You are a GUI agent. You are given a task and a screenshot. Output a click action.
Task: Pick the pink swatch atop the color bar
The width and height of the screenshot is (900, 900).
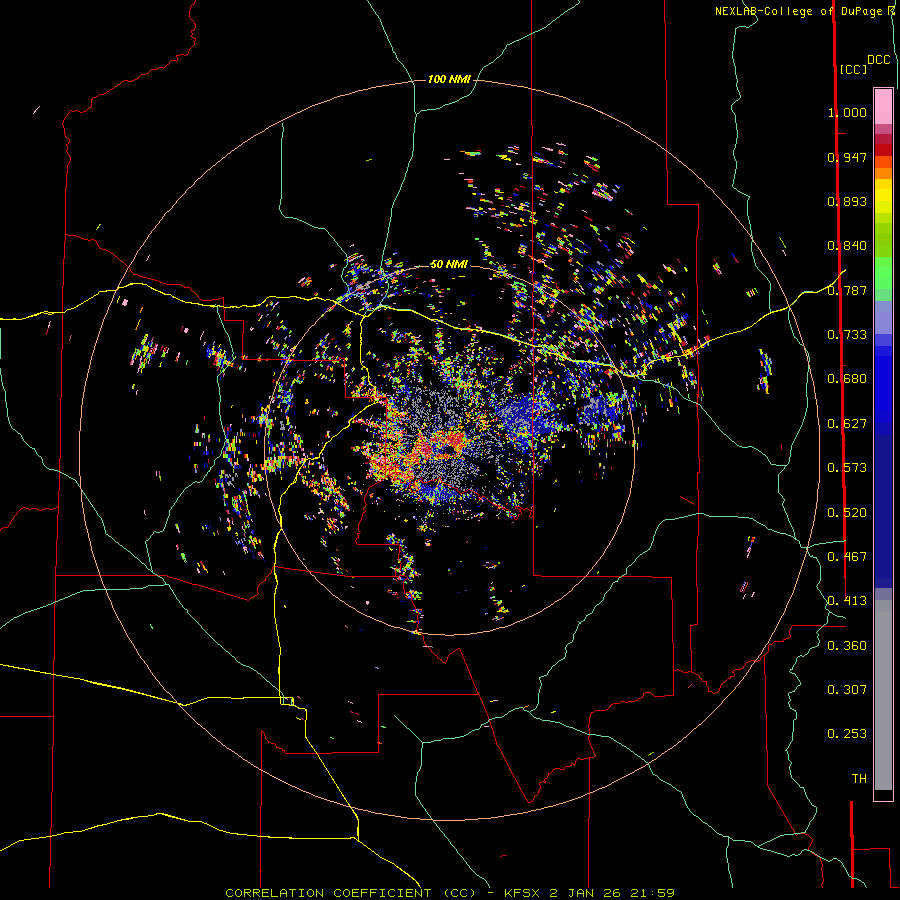pyautogui.click(x=883, y=107)
